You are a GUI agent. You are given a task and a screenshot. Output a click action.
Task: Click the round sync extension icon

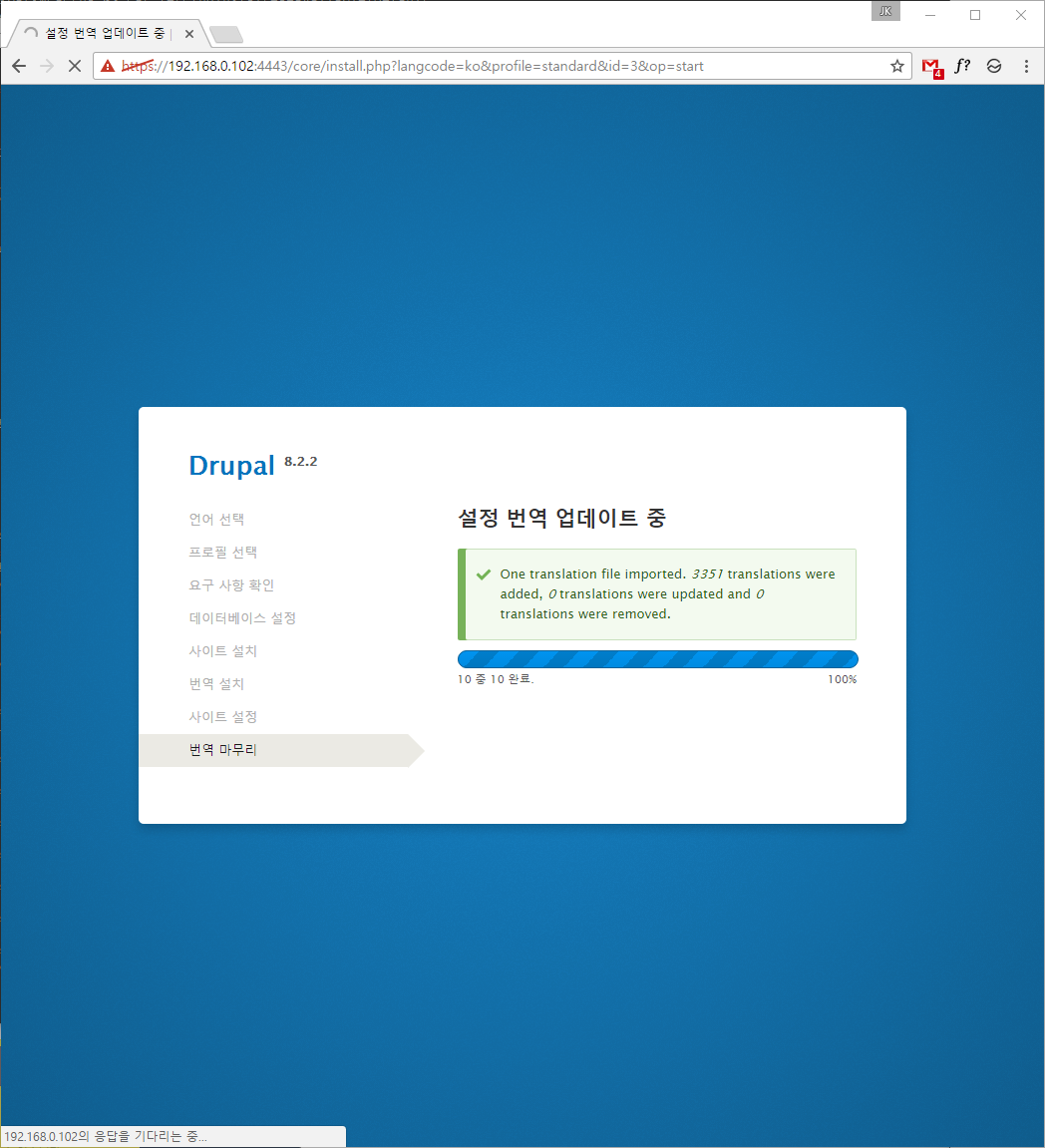[994, 66]
